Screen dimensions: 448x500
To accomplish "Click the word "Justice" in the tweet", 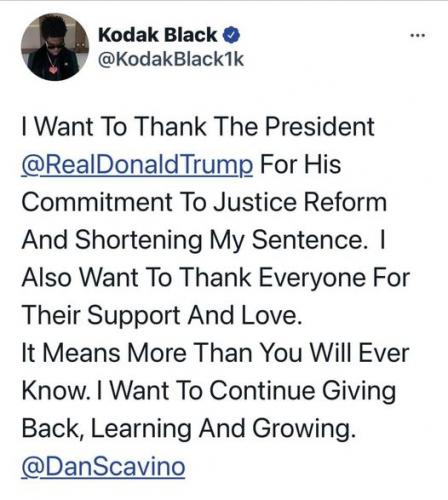I will (255, 202).
